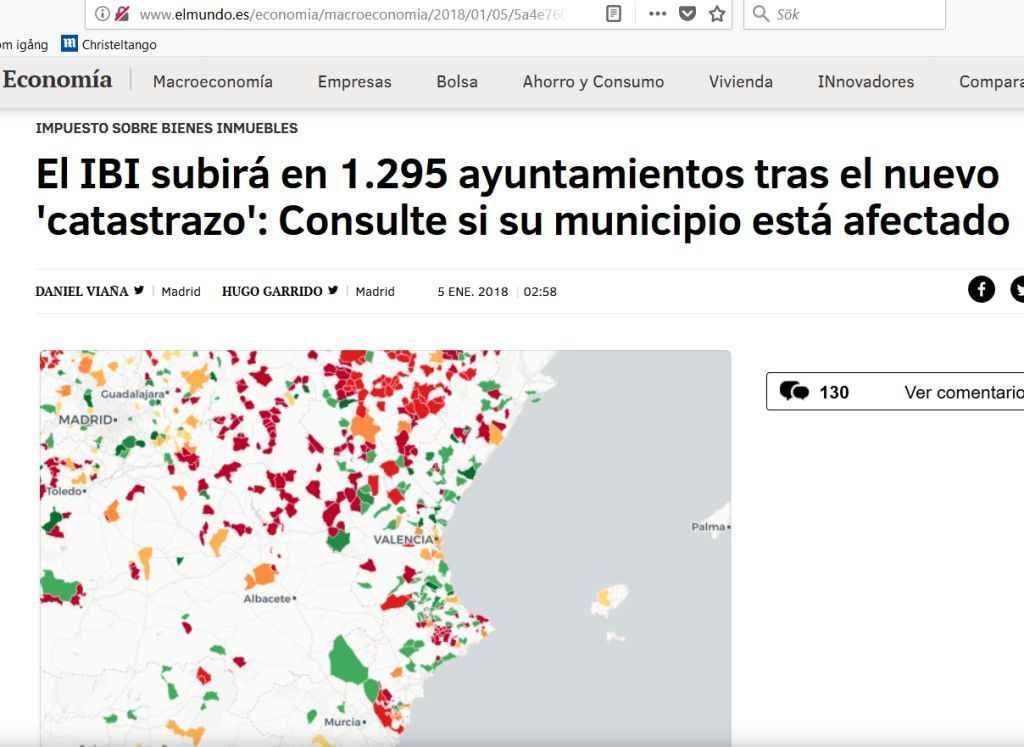This screenshot has width=1024, height=747.
Task: Click the magnifier icon in search box
Action: (x=760, y=14)
